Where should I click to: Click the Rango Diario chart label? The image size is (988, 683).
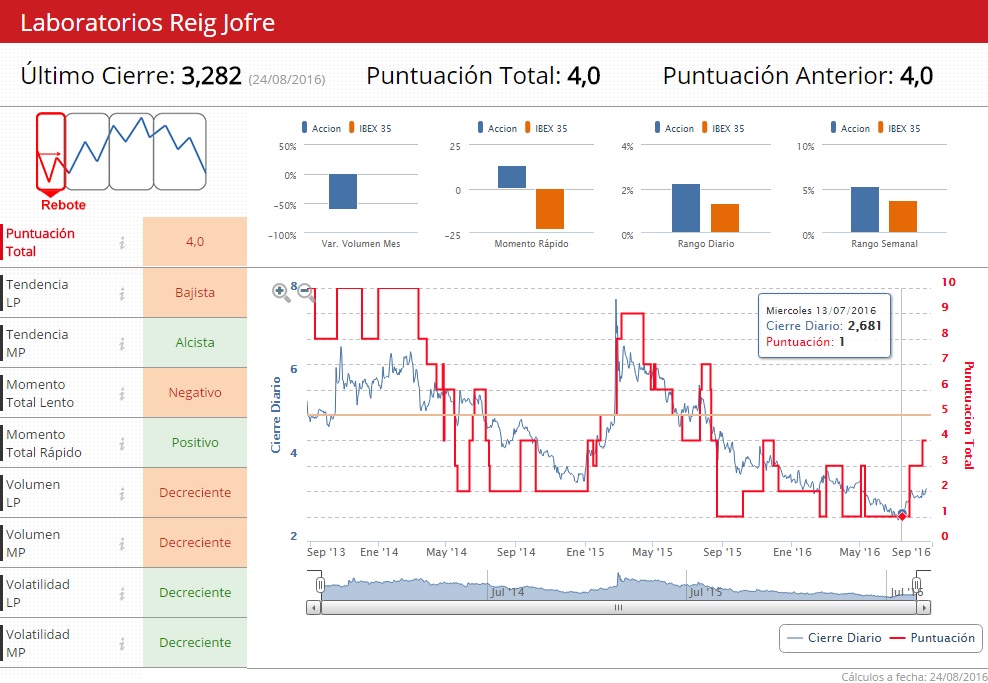[x=706, y=244]
